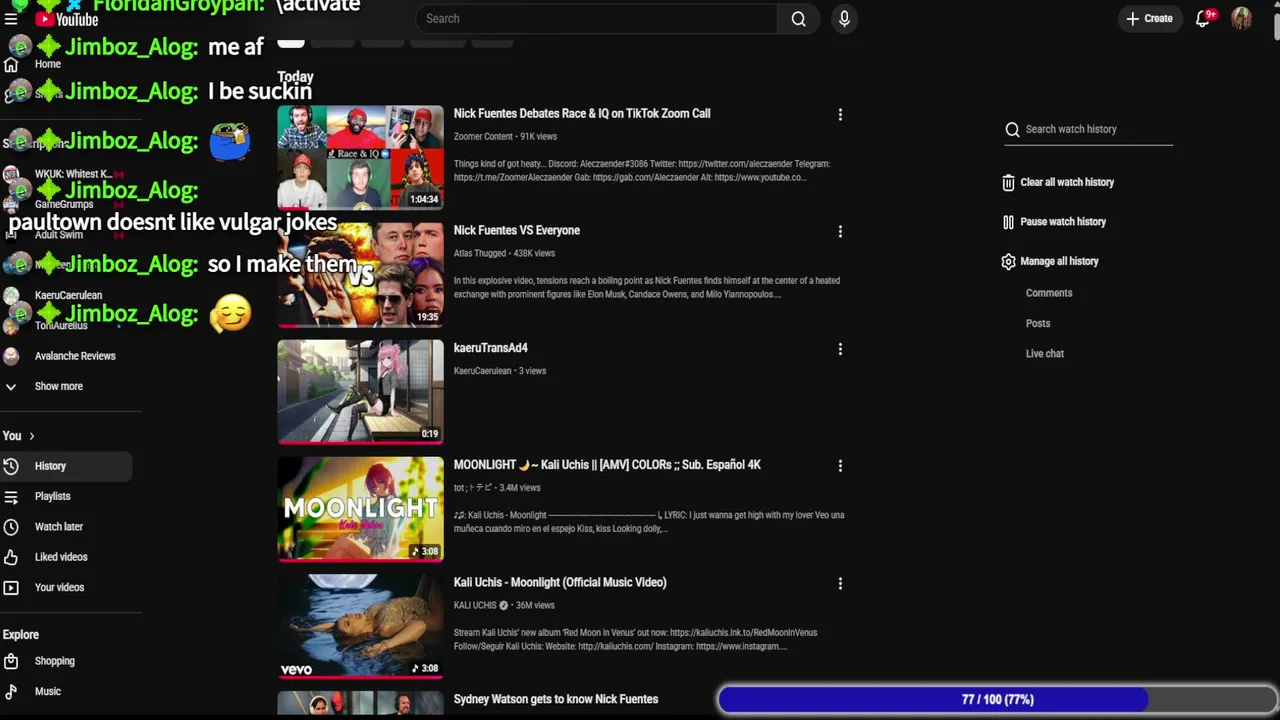The image size is (1280, 720).
Task: Click the Playlists list icon
Action: tap(11, 496)
